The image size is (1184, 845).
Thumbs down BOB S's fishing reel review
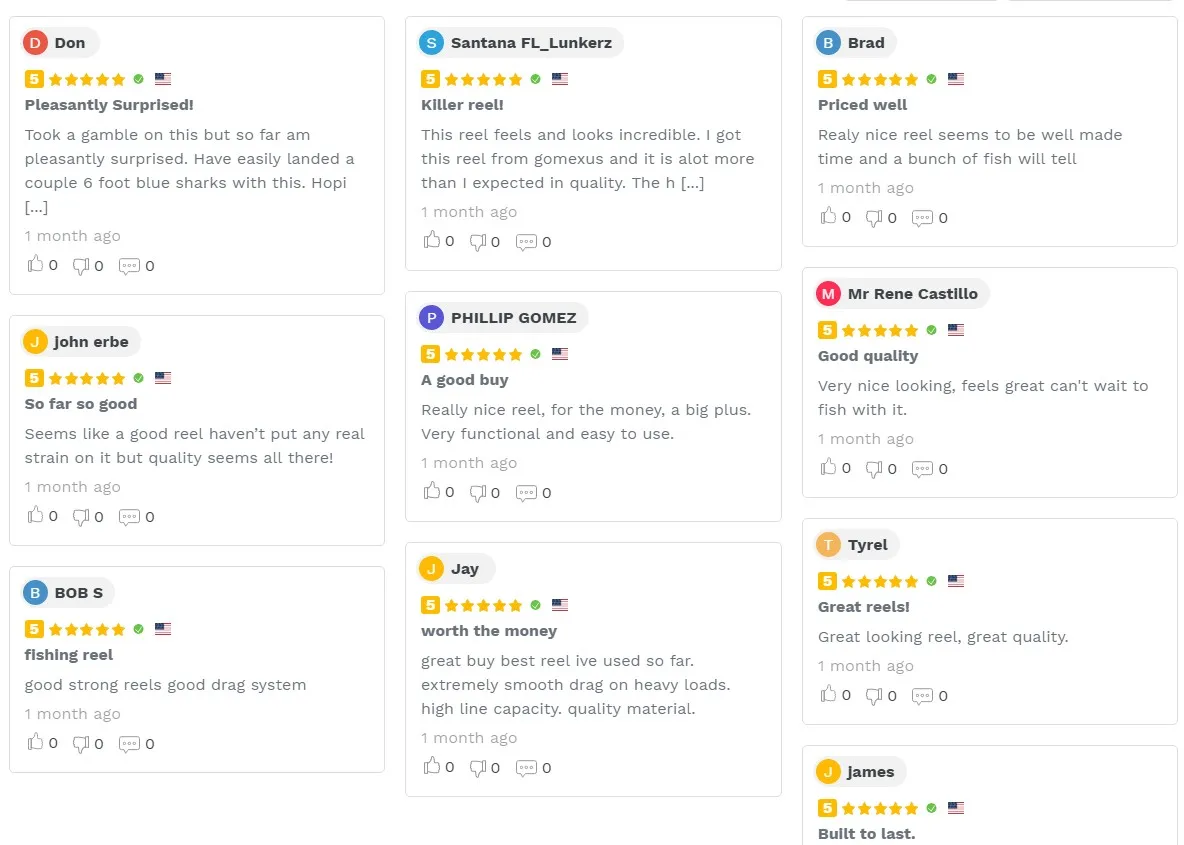coord(82,743)
